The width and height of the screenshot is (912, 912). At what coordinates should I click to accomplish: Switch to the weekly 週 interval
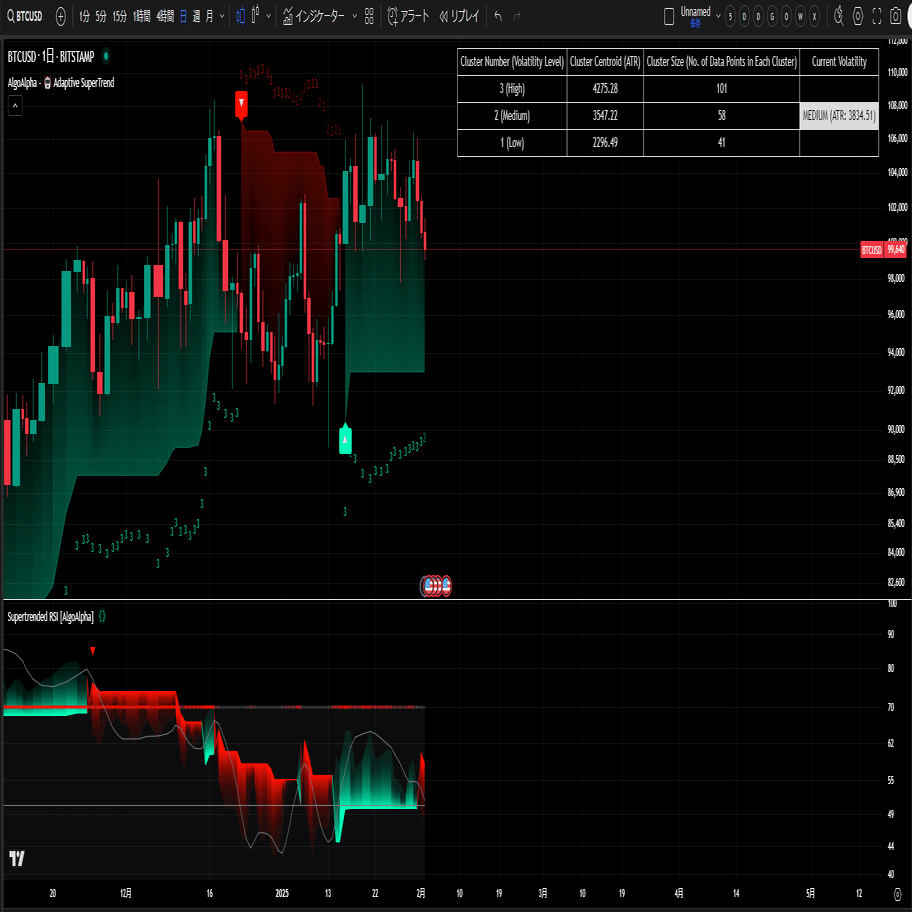pos(197,16)
